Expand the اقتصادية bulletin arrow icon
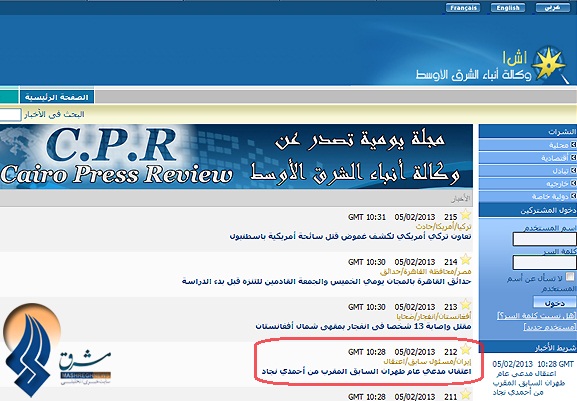This screenshot has width=577, height=401. [573, 158]
